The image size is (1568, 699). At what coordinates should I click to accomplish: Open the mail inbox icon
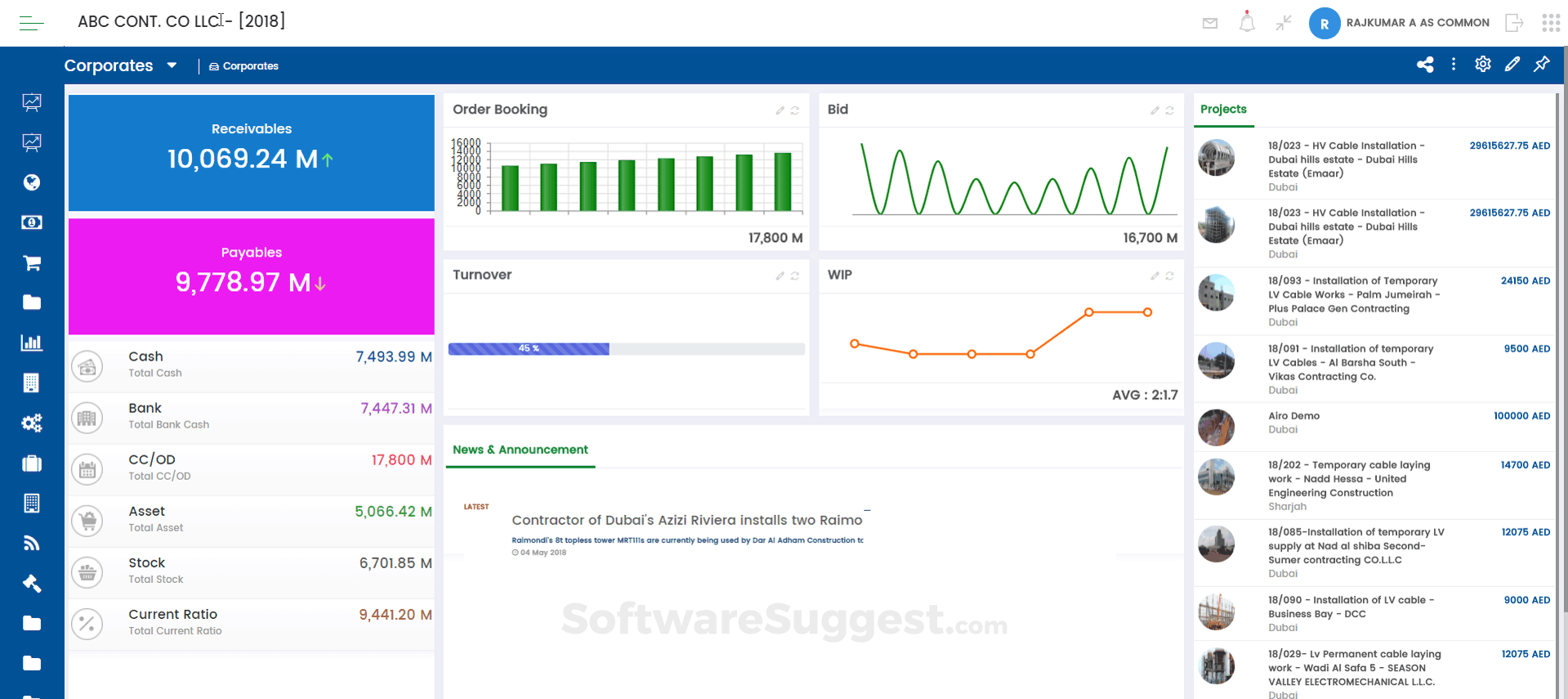[x=1210, y=23]
